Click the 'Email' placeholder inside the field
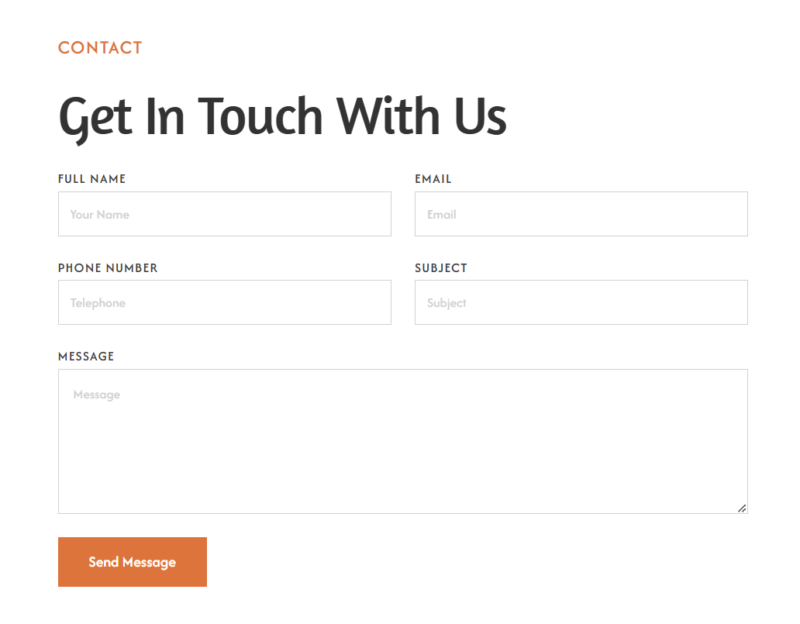Image resolution: width=800 pixels, height=624 pixels. [441, 214]
